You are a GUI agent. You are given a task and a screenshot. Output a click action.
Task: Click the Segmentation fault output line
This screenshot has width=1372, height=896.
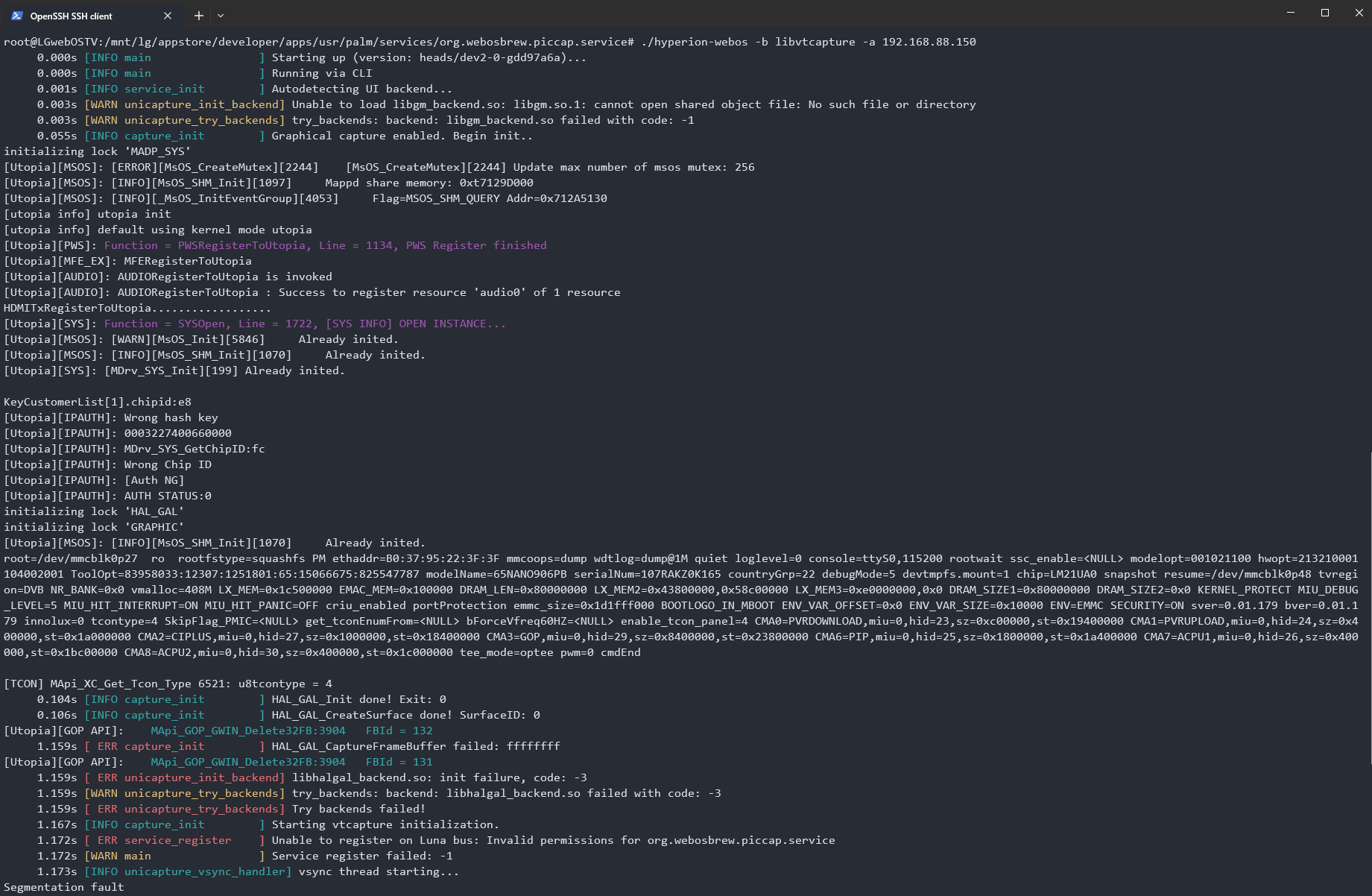point(64,887)
